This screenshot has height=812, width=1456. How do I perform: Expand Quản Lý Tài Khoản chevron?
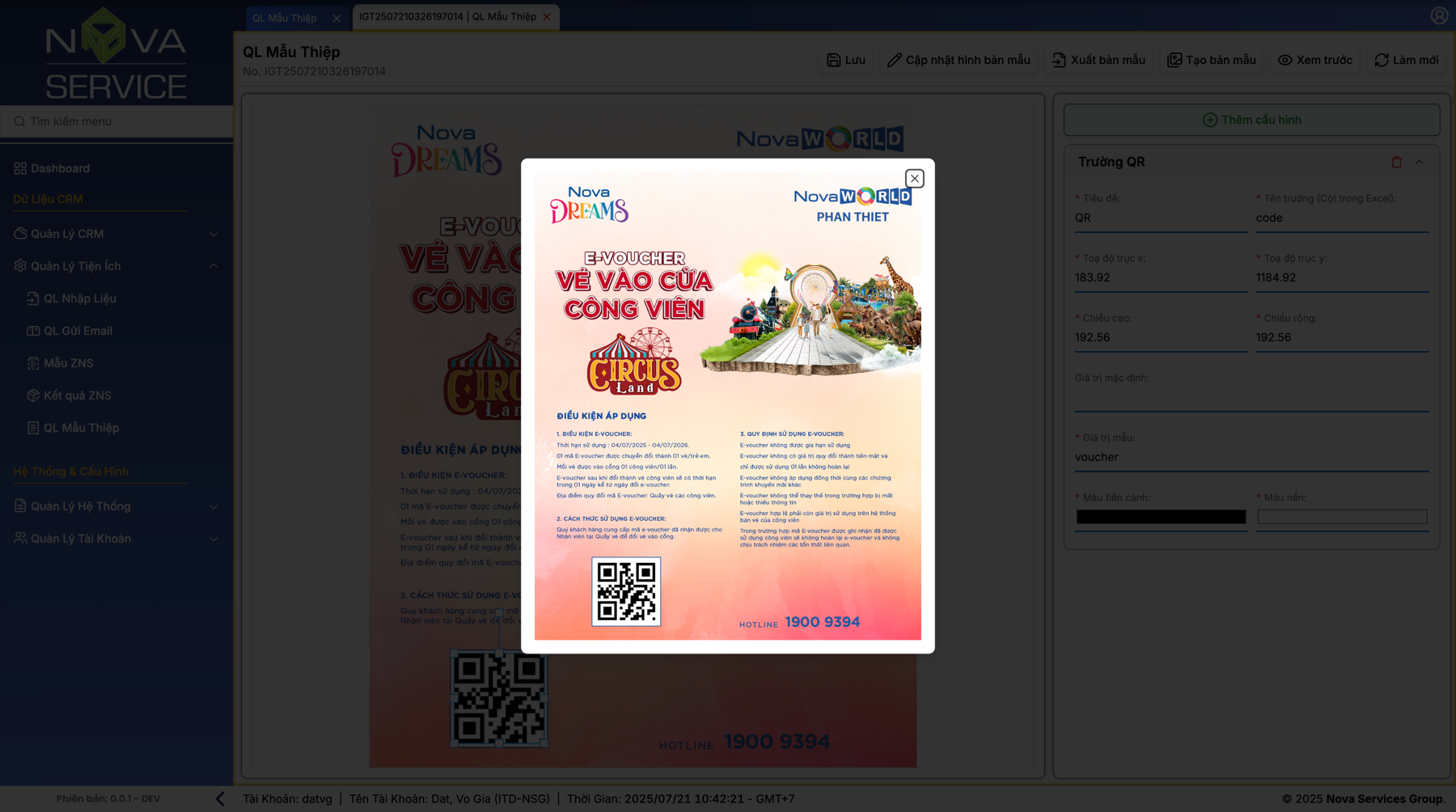click(x=214, y=539)
